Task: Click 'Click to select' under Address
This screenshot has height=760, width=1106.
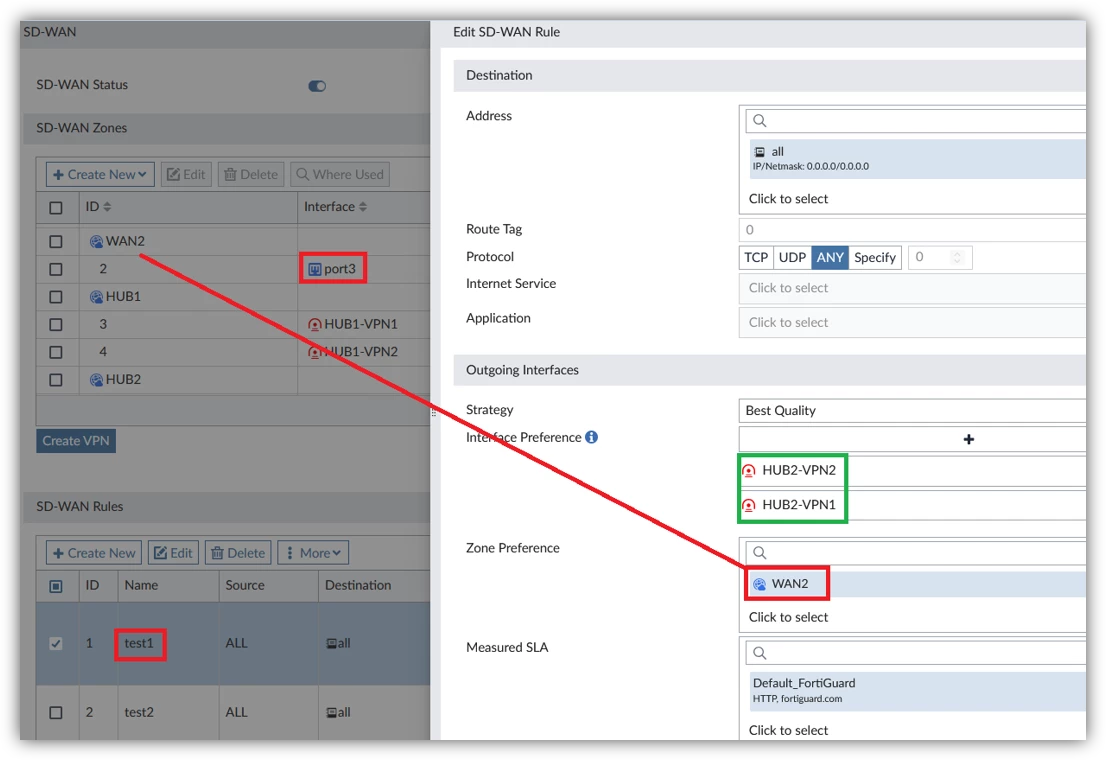Action: pos(788,199)
